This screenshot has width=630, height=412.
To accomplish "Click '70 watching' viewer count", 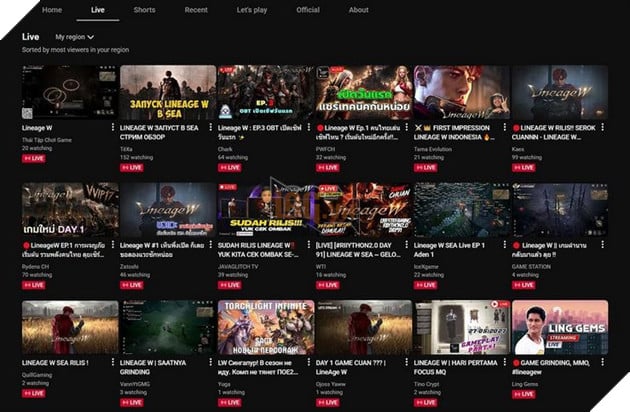I will (x=37, y=275).
